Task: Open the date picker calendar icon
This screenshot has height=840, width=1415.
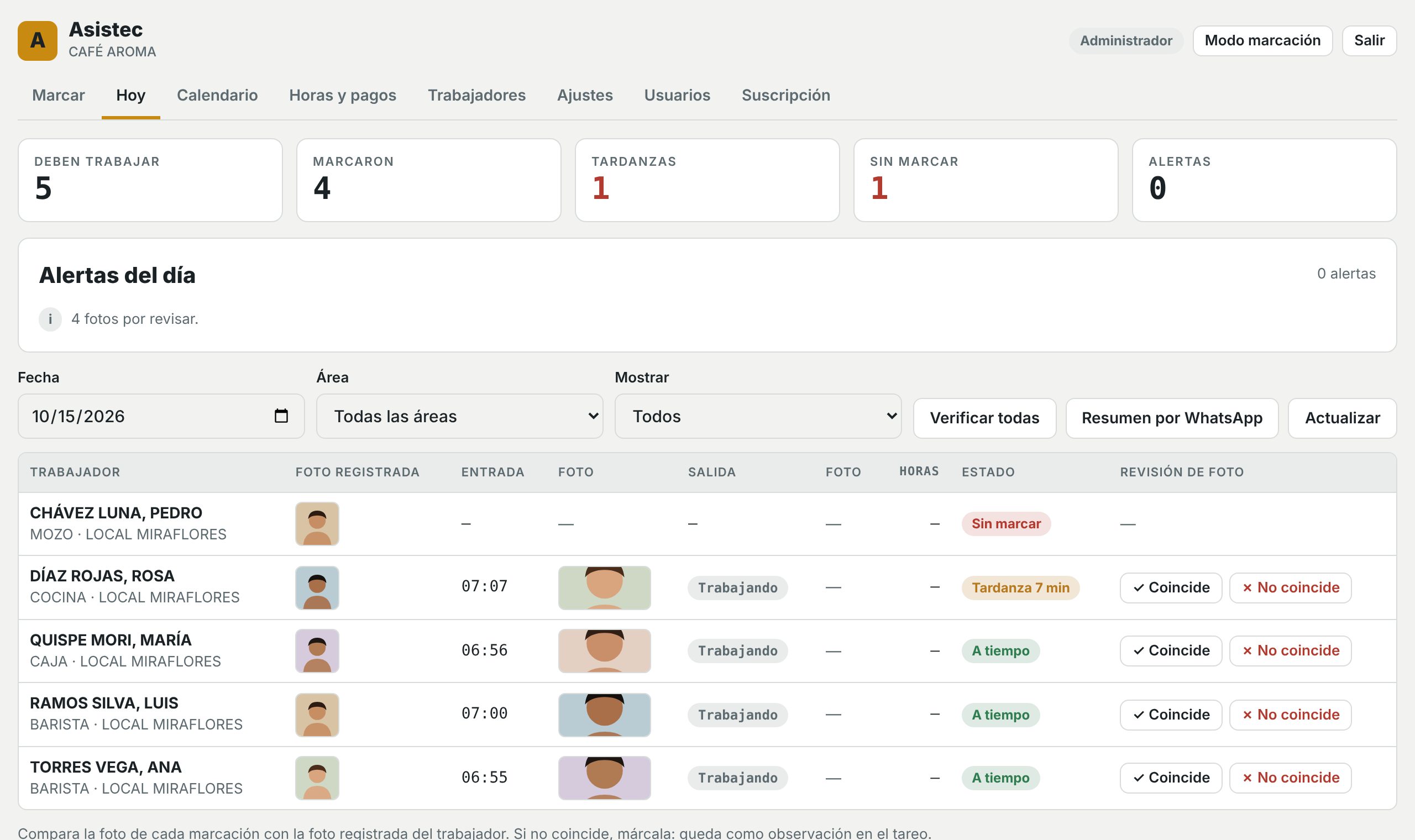Action: (x=281, y=416)
